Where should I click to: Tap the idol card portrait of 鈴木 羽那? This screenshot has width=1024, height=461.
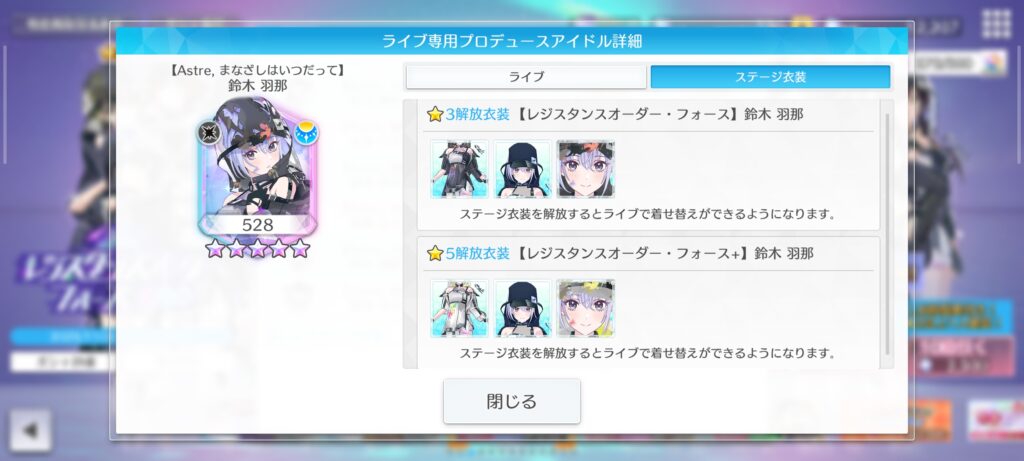(x=257, y=168)
